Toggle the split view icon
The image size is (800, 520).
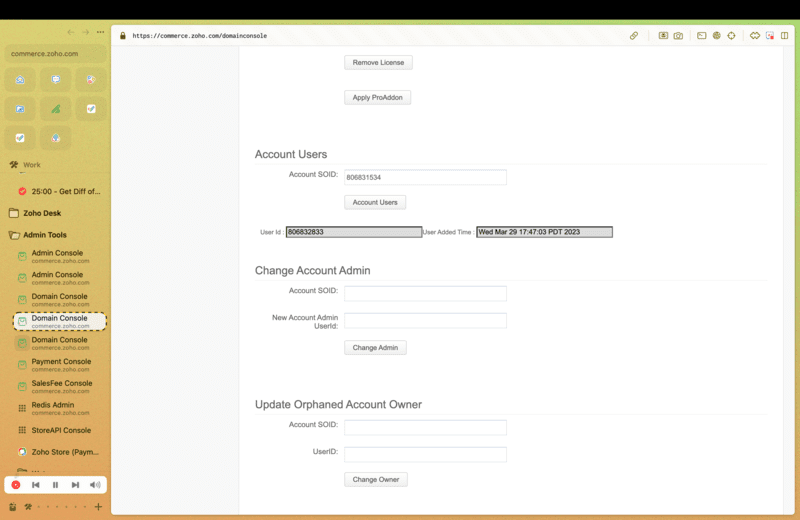pos(785,35)
